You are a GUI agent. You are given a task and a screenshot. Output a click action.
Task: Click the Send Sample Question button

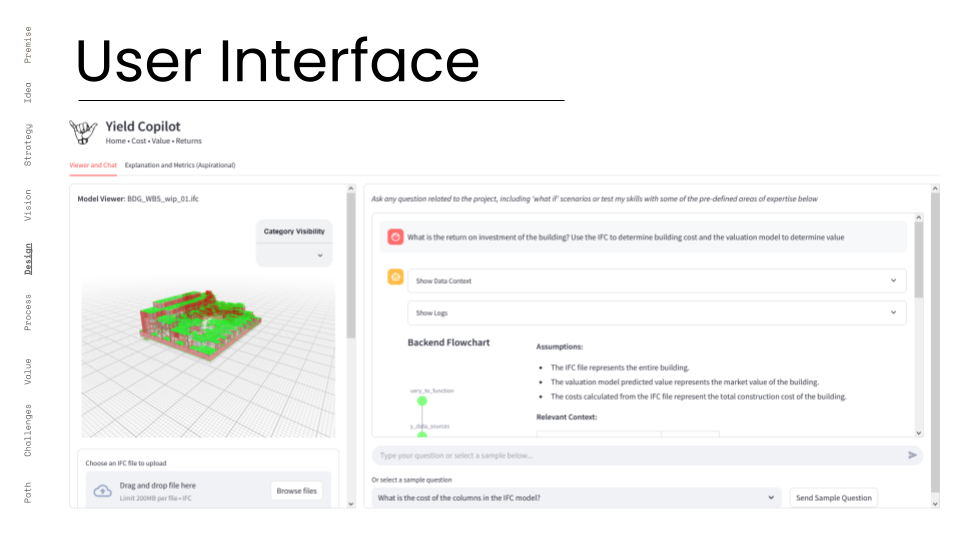pyautogui.click(x=834, y=498)
